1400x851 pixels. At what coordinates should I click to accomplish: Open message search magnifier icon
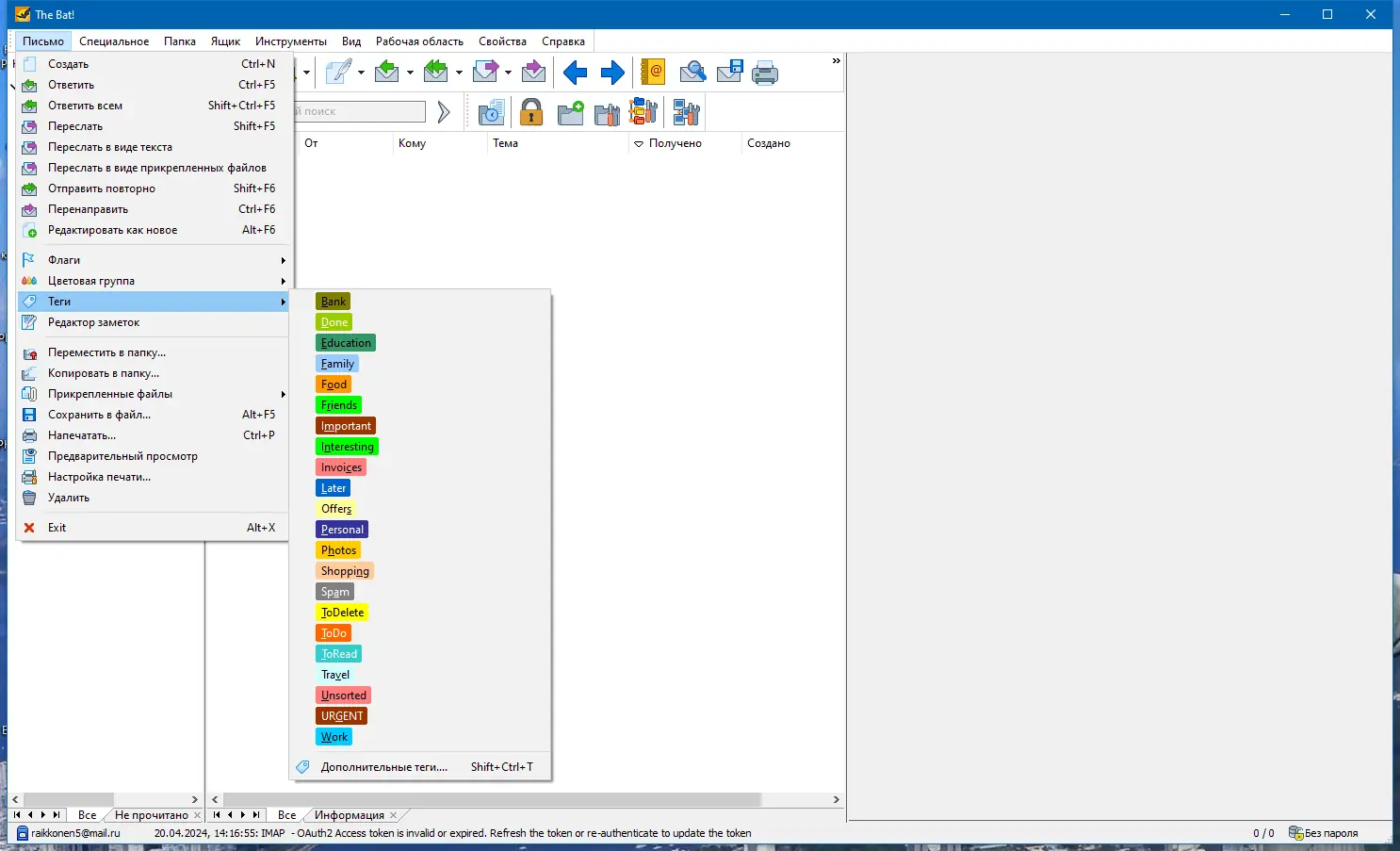pos(692,72)
